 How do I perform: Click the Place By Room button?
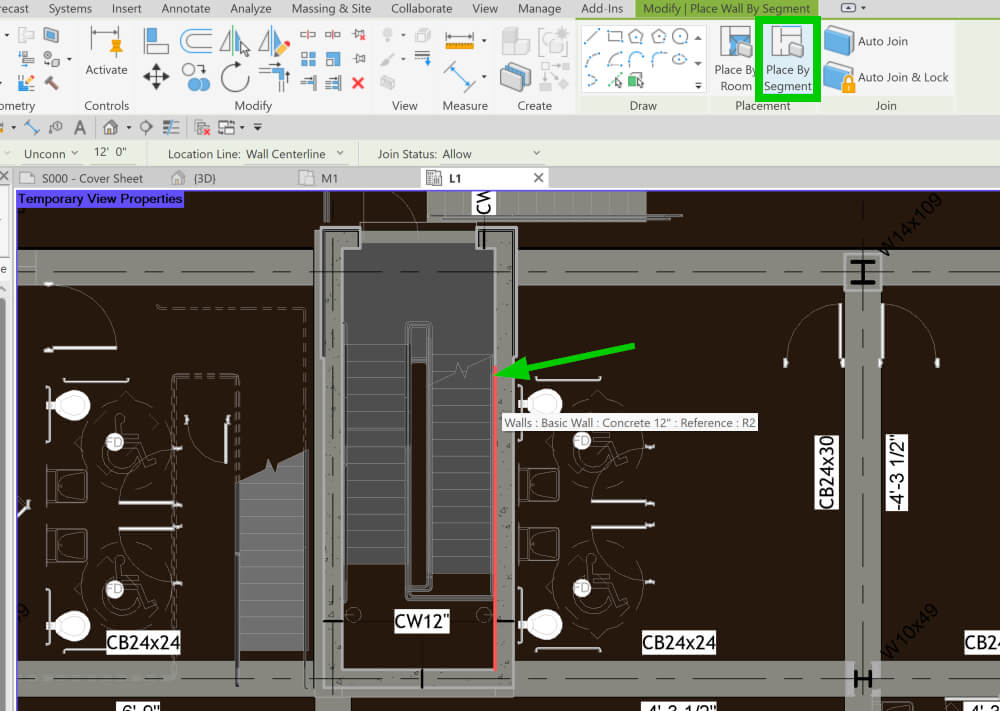pos(735,62)
